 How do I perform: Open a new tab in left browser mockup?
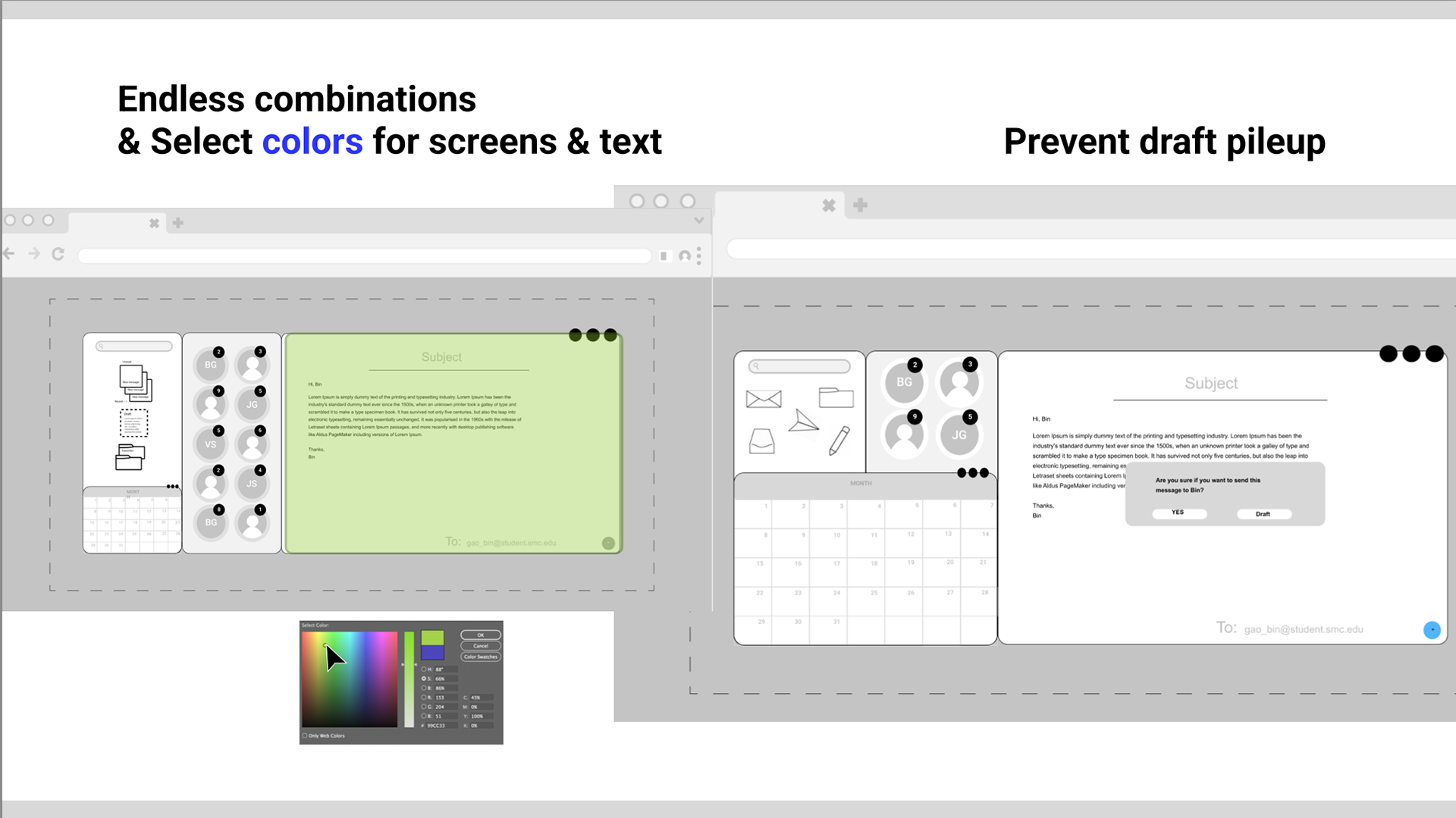(x=178, y=223)
